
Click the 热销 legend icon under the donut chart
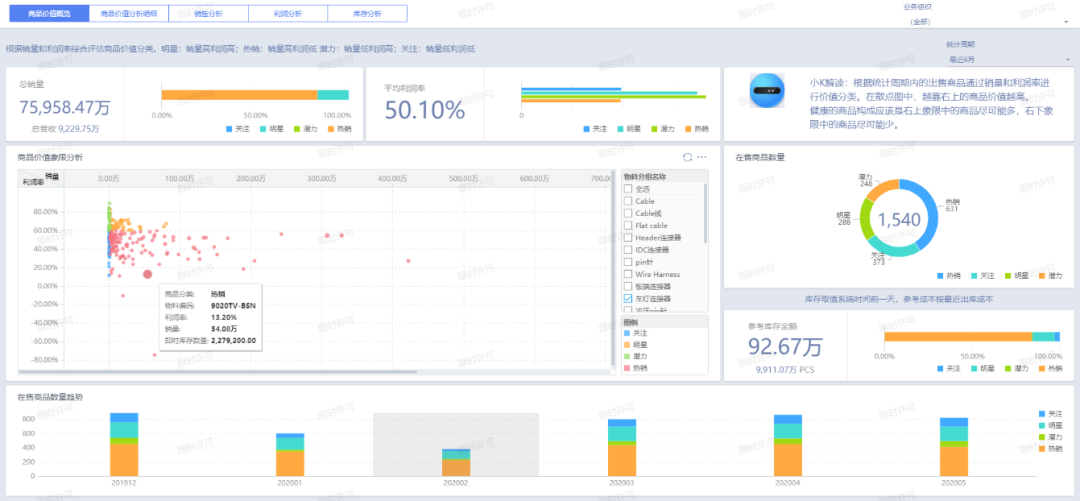coord(941,275)
